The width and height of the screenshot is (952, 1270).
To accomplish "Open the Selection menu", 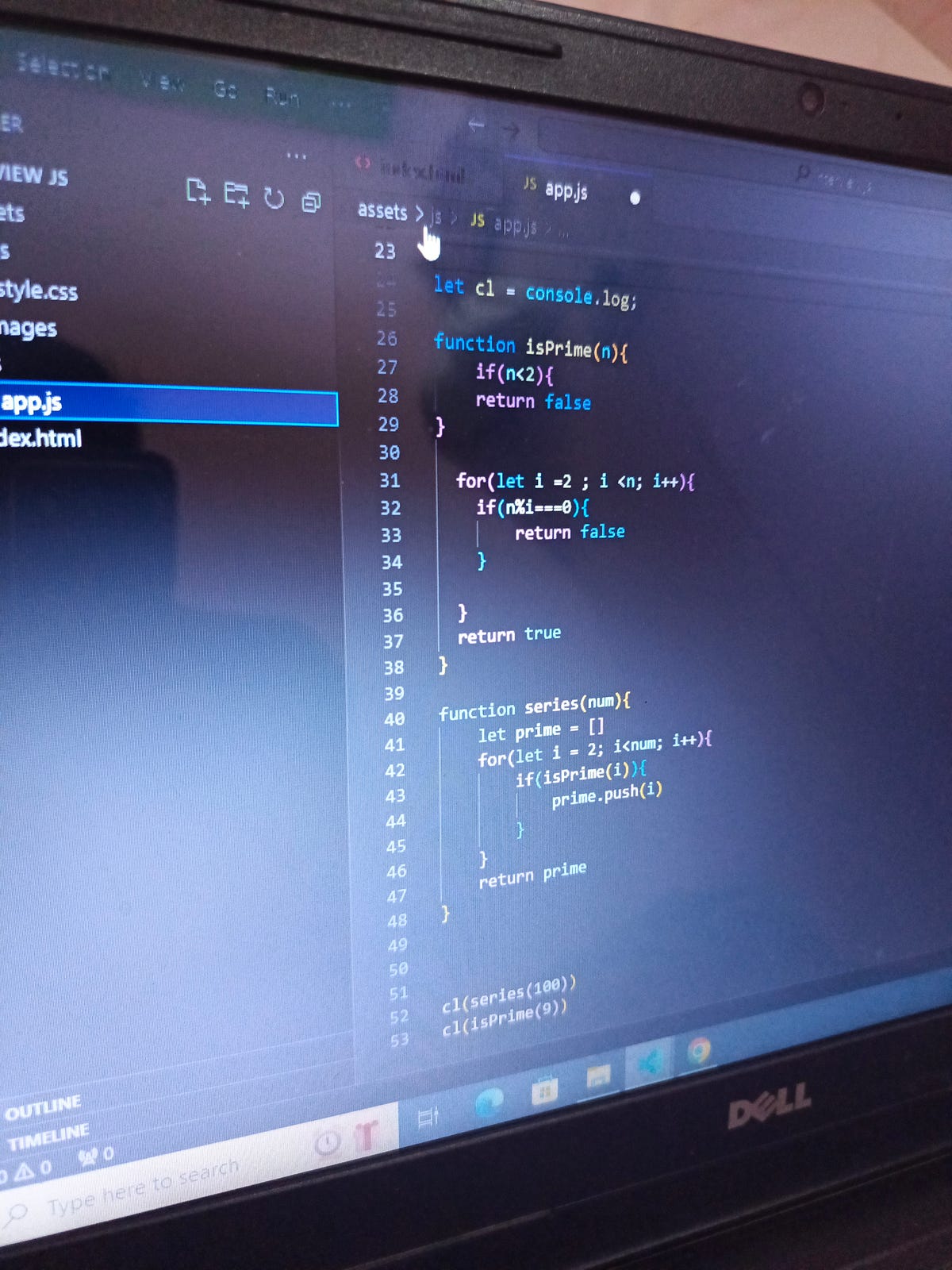I will click(63, 67).
